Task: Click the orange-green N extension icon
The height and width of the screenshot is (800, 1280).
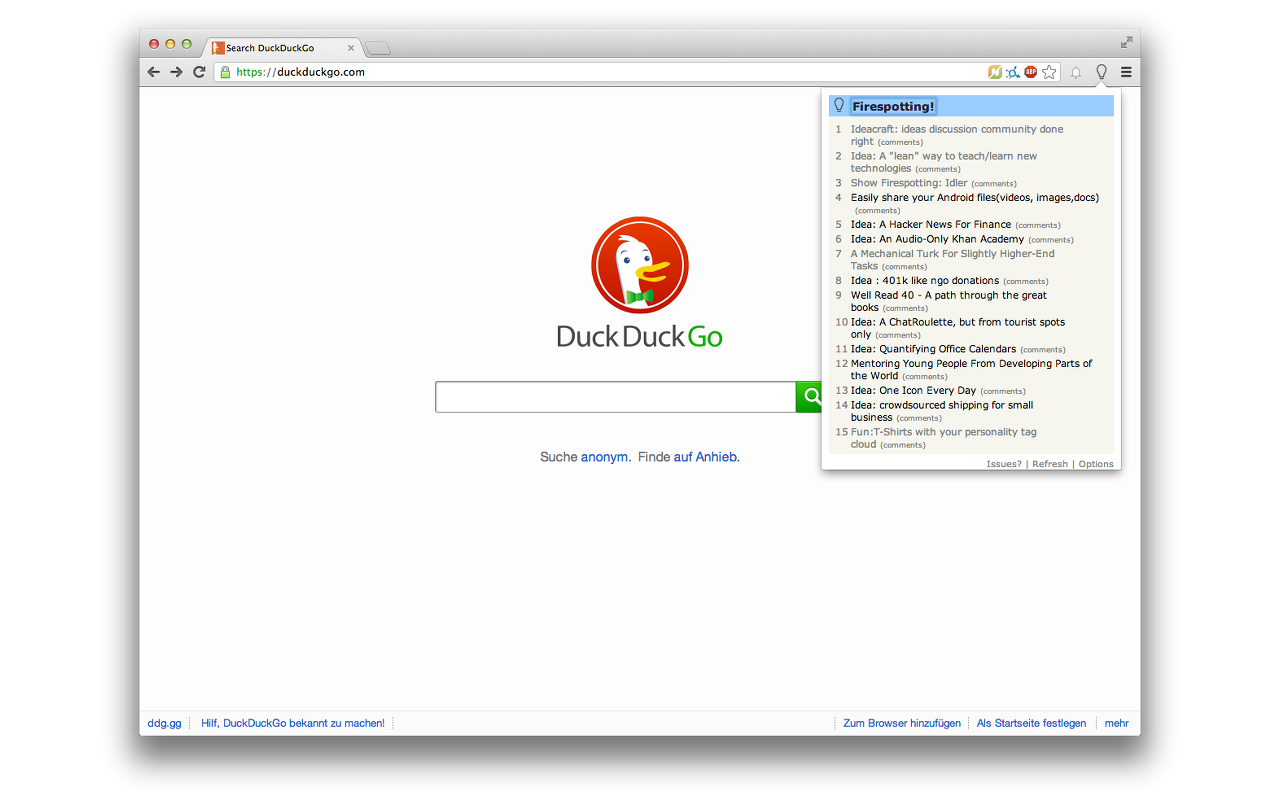Action: point(994,72)
